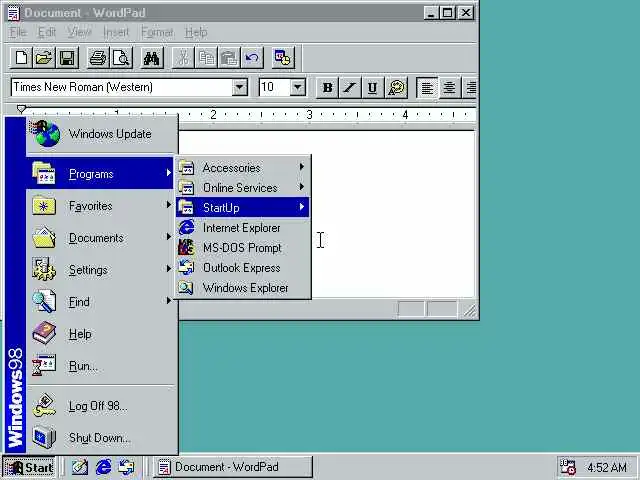Click the Task Scheduler tray icon
Viewport: 640px width, 480px height.
567,467
